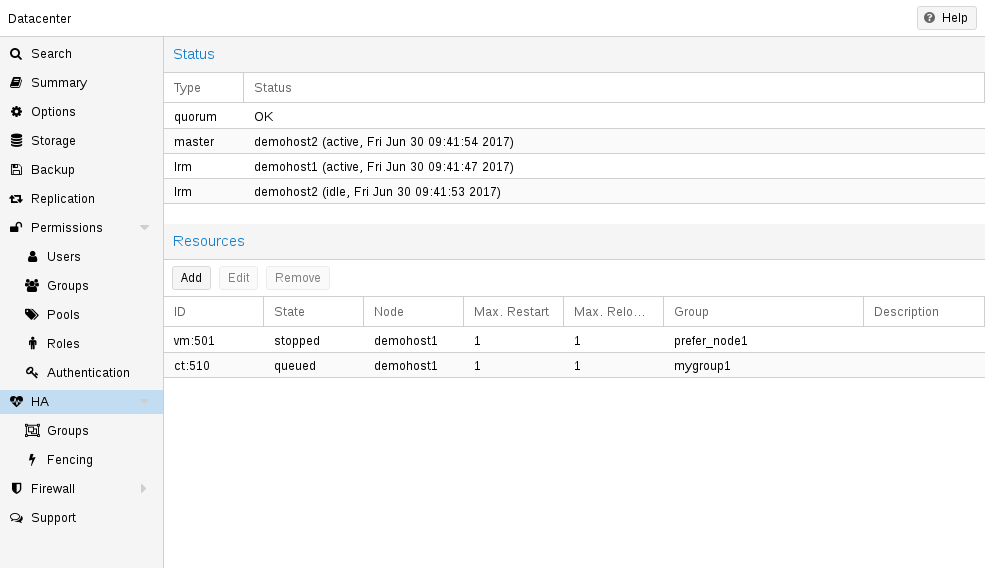985x568 pixels.
Task: Click the Backup floppy disk icon
Action: [16, 170]
